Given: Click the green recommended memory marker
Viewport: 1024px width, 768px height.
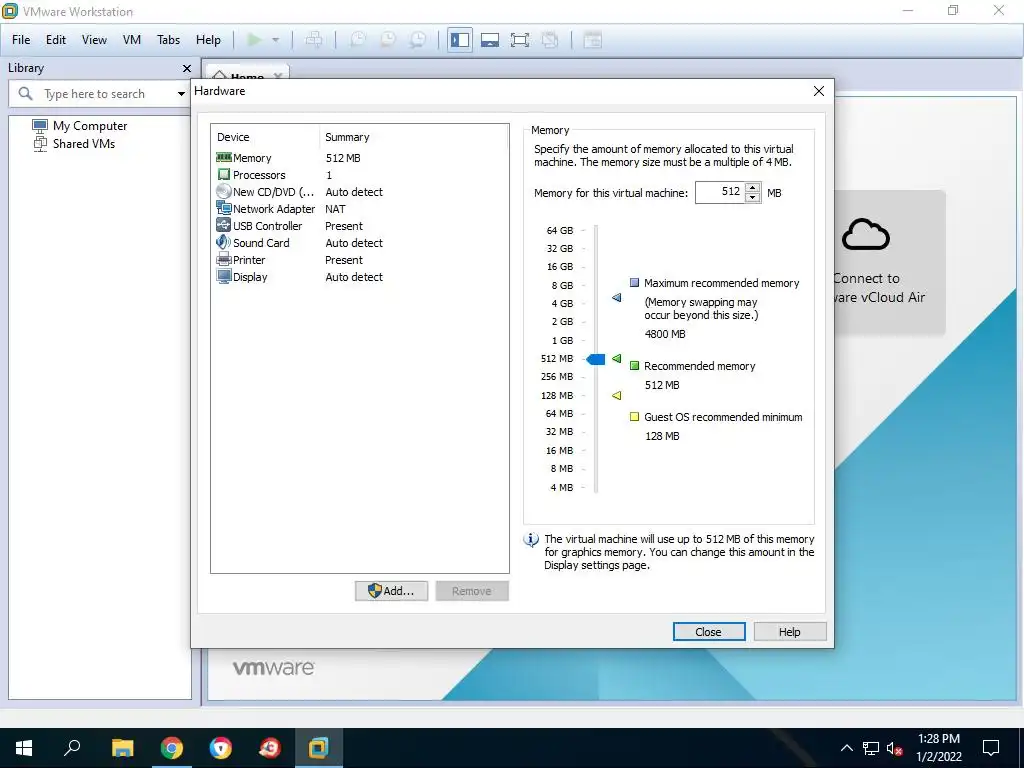Looking at the screenshot, I should click(616, 359).
